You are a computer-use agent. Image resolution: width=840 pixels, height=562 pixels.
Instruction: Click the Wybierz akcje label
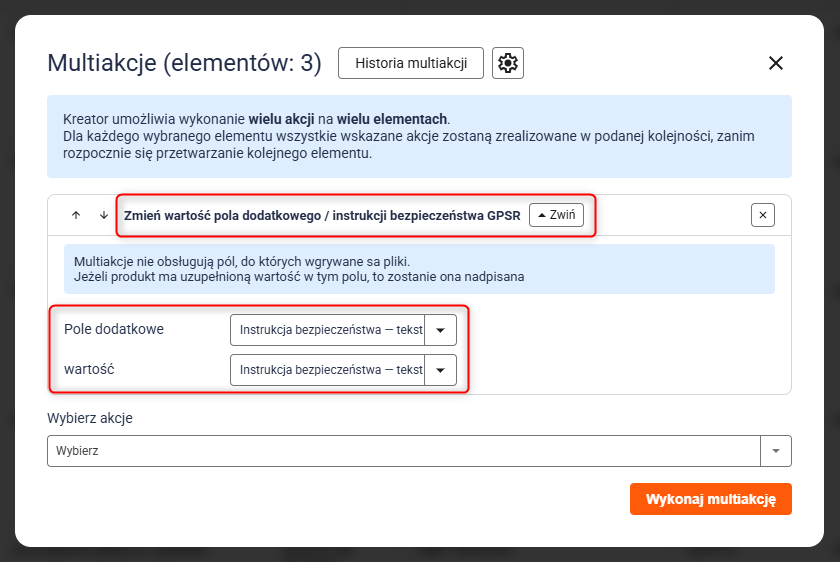(90, 418)
